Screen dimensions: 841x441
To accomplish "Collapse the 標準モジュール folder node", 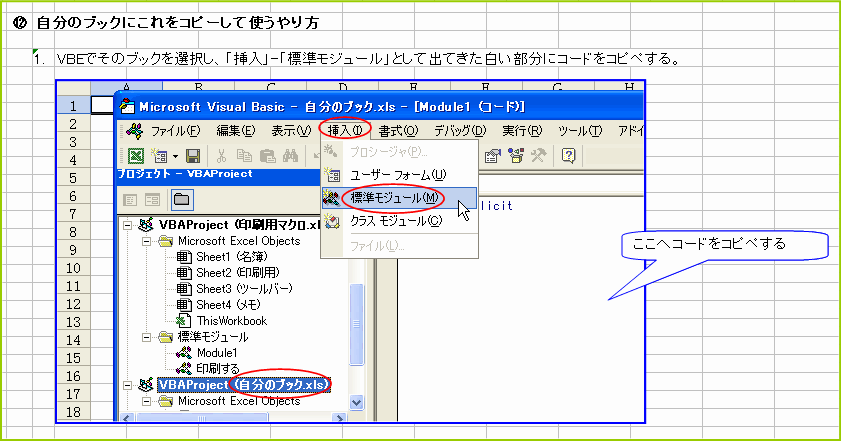I will click(x=146, y=337).
